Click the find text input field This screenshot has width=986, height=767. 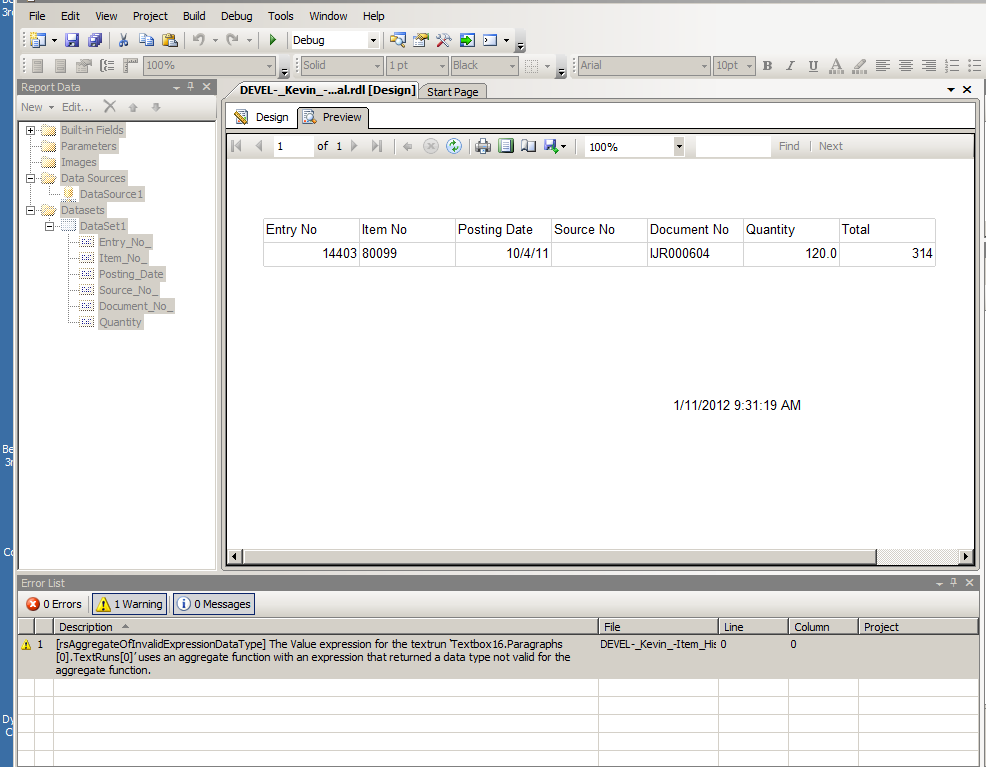point(733,146)
